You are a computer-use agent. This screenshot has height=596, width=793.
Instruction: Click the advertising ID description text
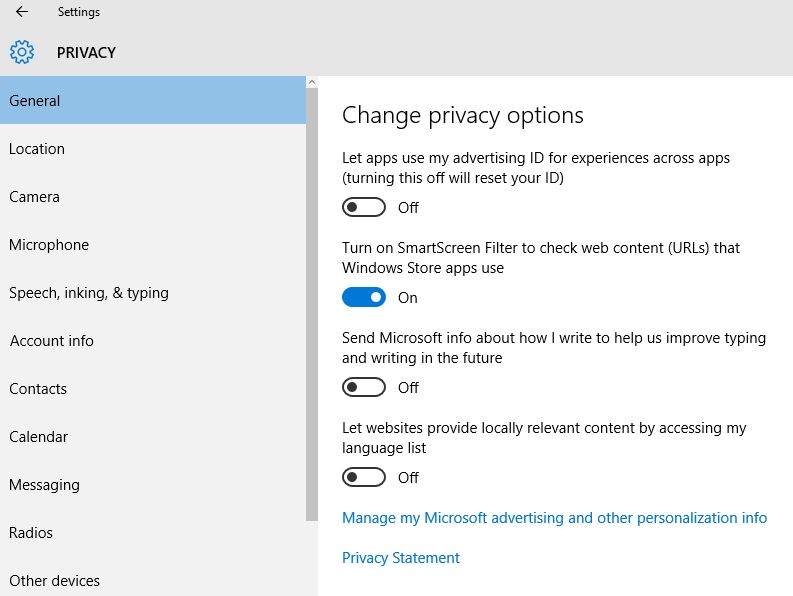pyautogui.click(x=536, y=167)
